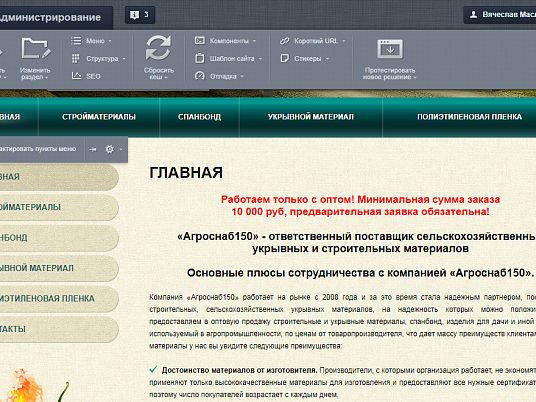
Task: Click the Протестировать новое решение window icon
Action: [x=390, y=49]
